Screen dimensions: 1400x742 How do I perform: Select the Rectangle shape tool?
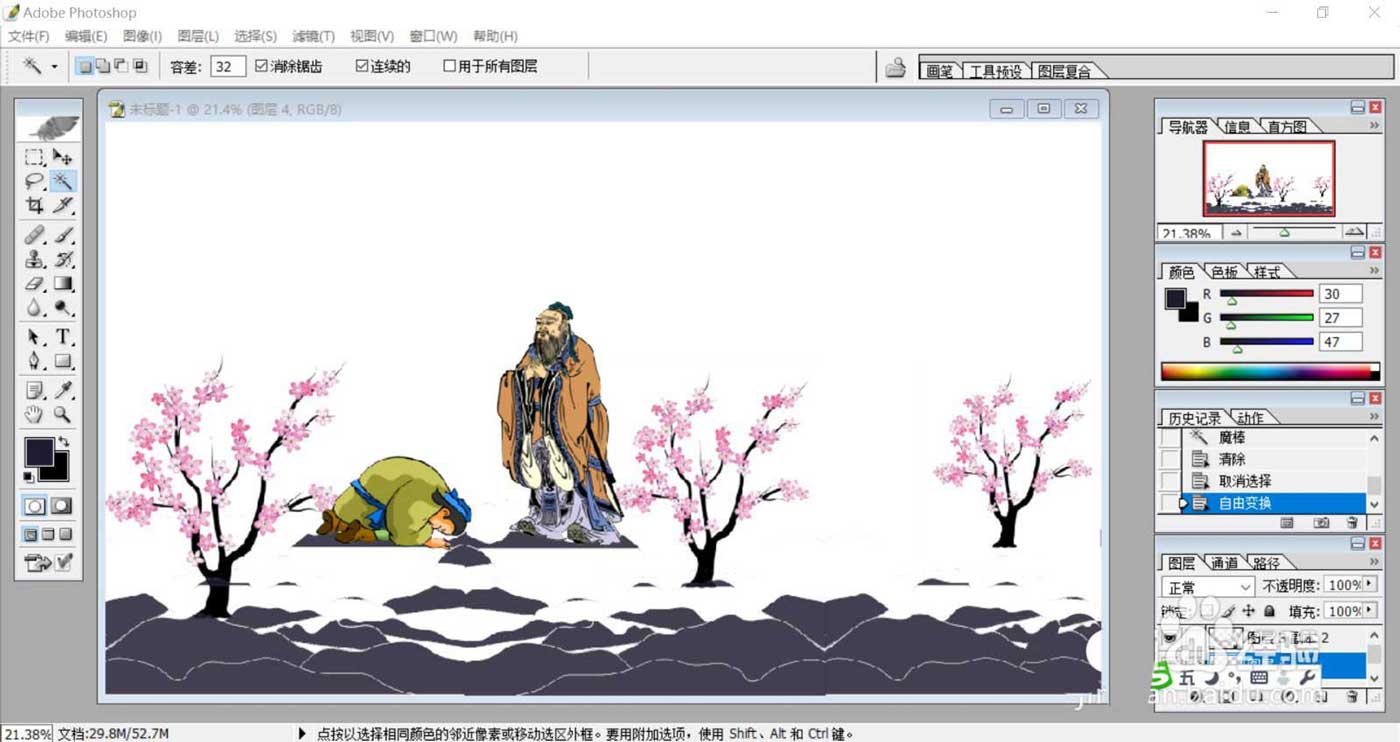[x=63, y=361]
